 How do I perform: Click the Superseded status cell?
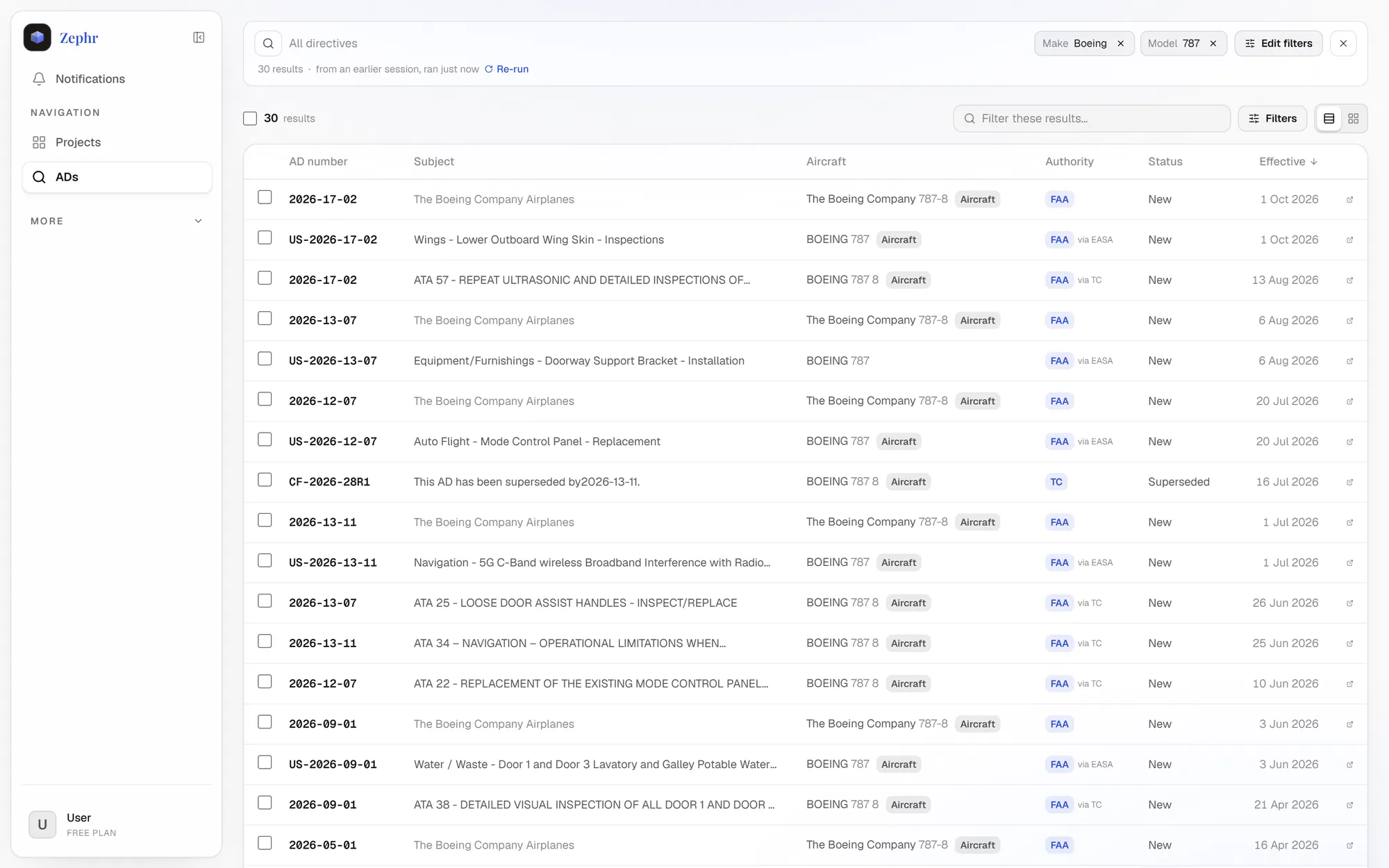[x=1179, y=482]
